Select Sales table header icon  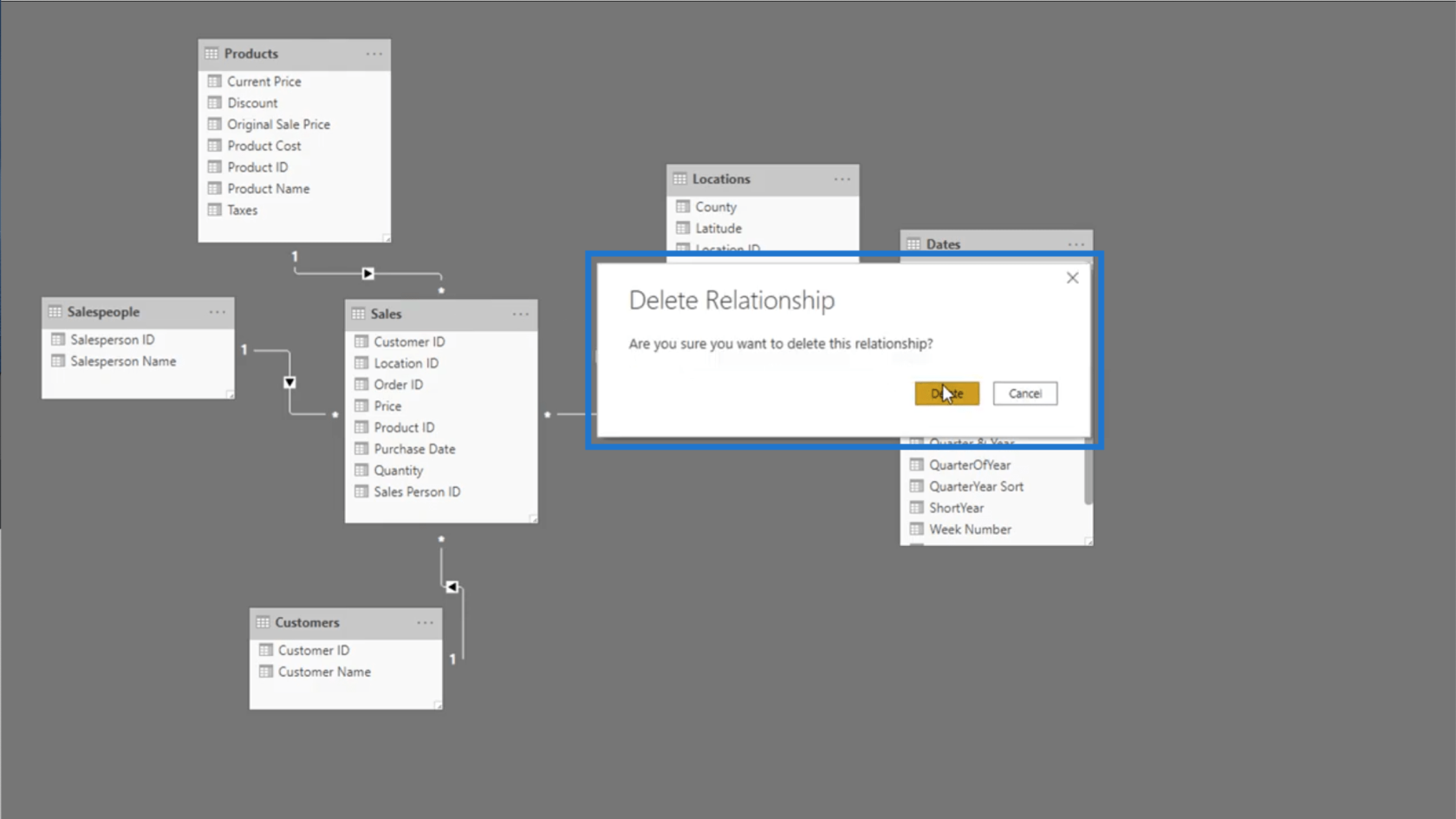[358, 314]
